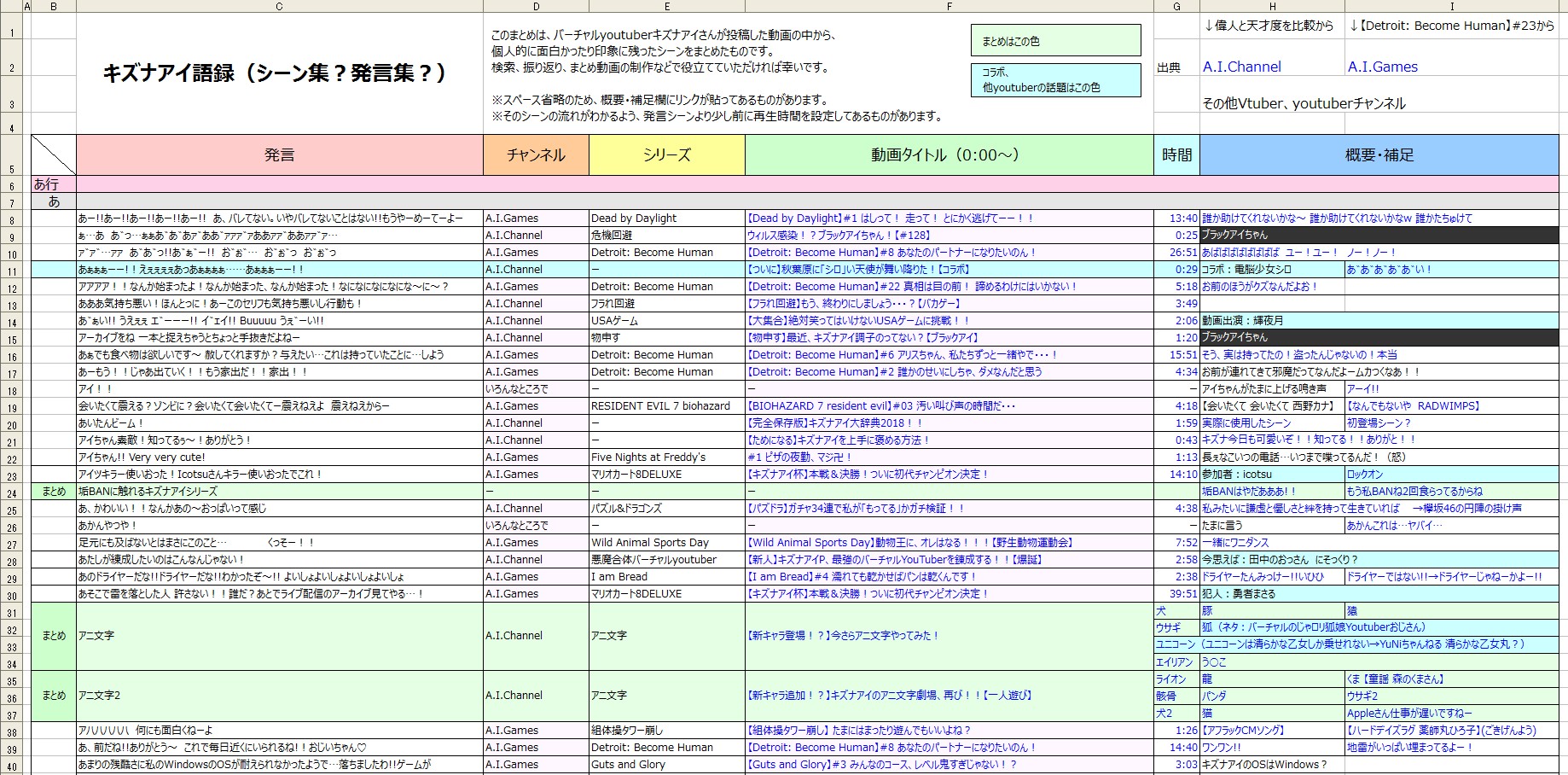
Task: Open 【物申す】最近、キズナアイ調子のってない？ link
Action: (862, 338)
